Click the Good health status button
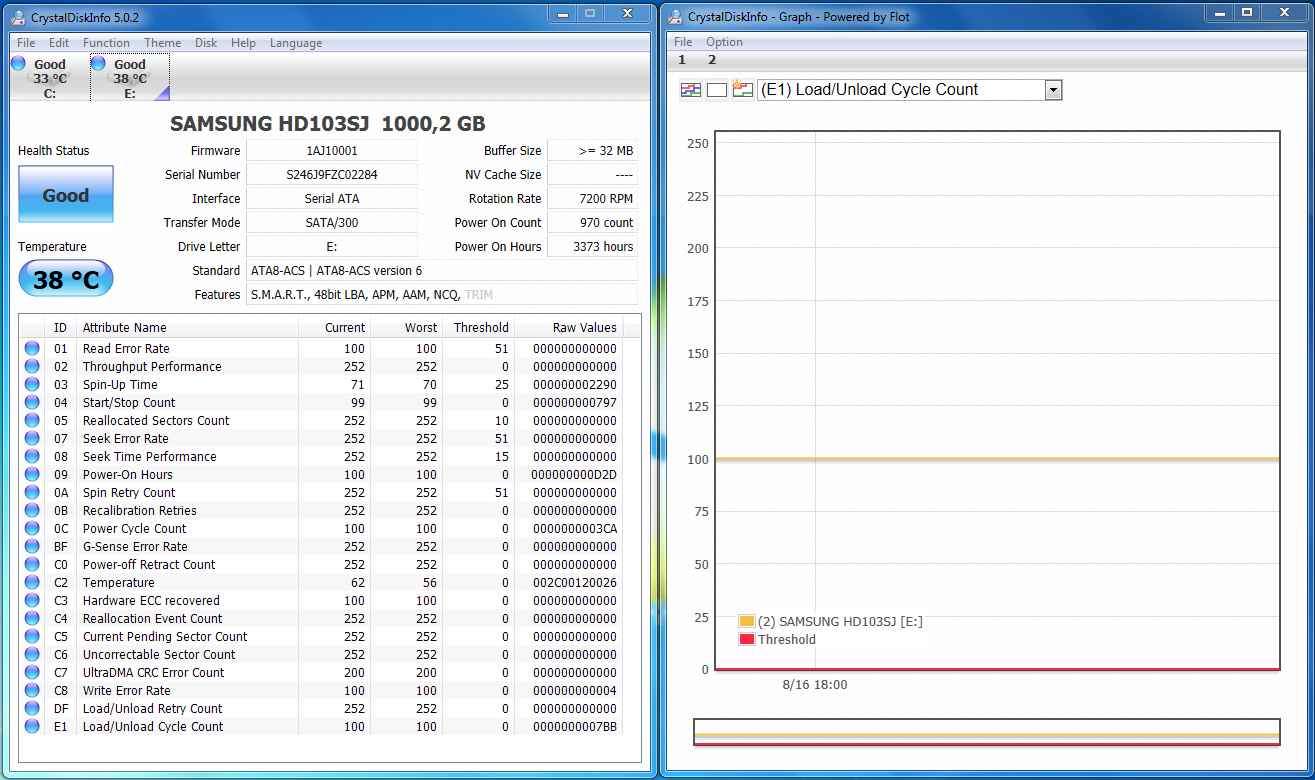Viewport: 1315px width, 780px height. (66, 194)
